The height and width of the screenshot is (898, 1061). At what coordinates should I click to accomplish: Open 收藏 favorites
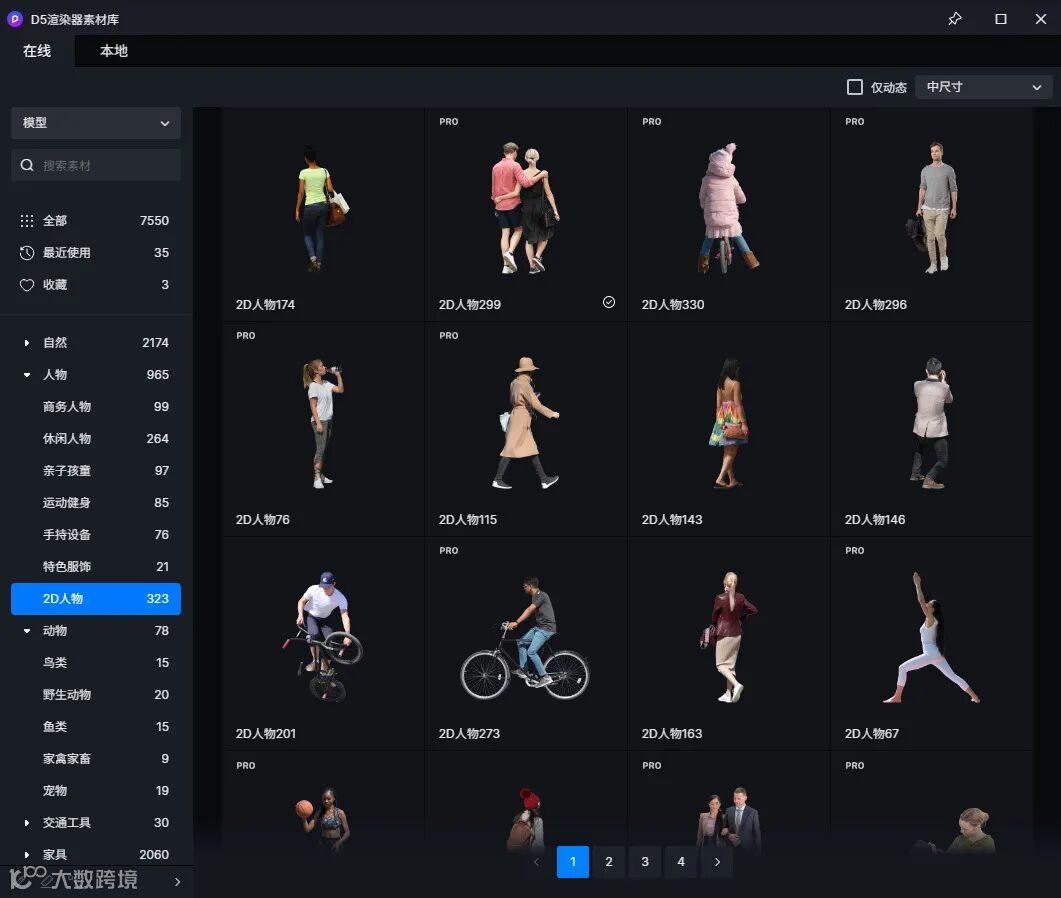pyautogui.click(x=96, y=285)
